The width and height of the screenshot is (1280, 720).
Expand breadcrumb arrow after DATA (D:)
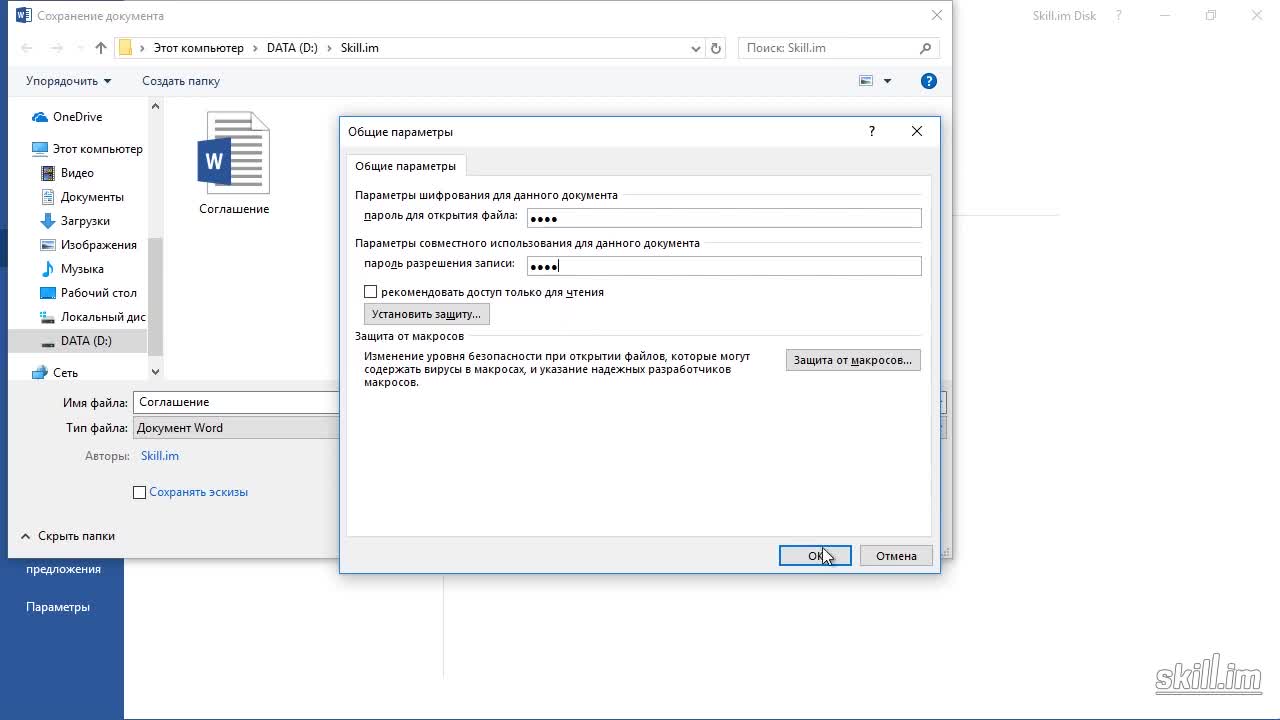coord(329,48)
